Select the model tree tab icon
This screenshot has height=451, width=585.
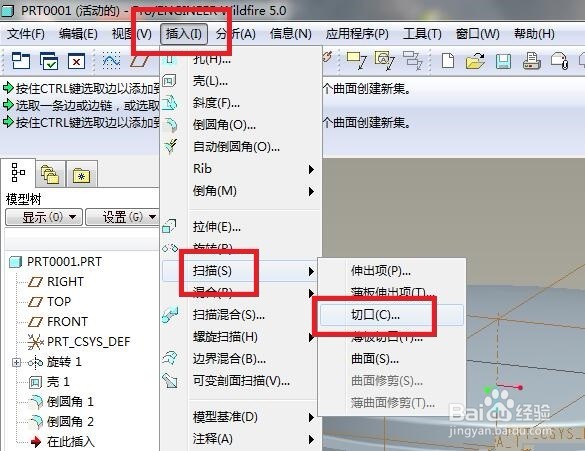click(18, 173)
